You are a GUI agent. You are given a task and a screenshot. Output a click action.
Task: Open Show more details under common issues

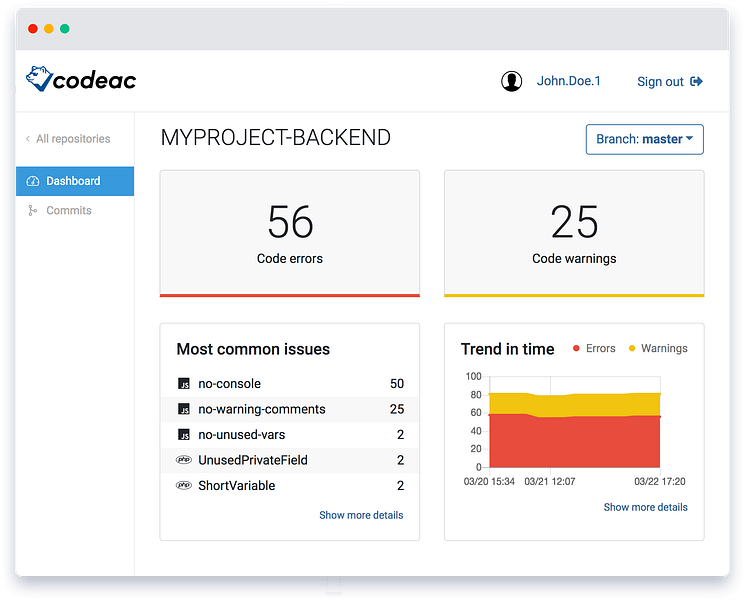click(361, 515)
